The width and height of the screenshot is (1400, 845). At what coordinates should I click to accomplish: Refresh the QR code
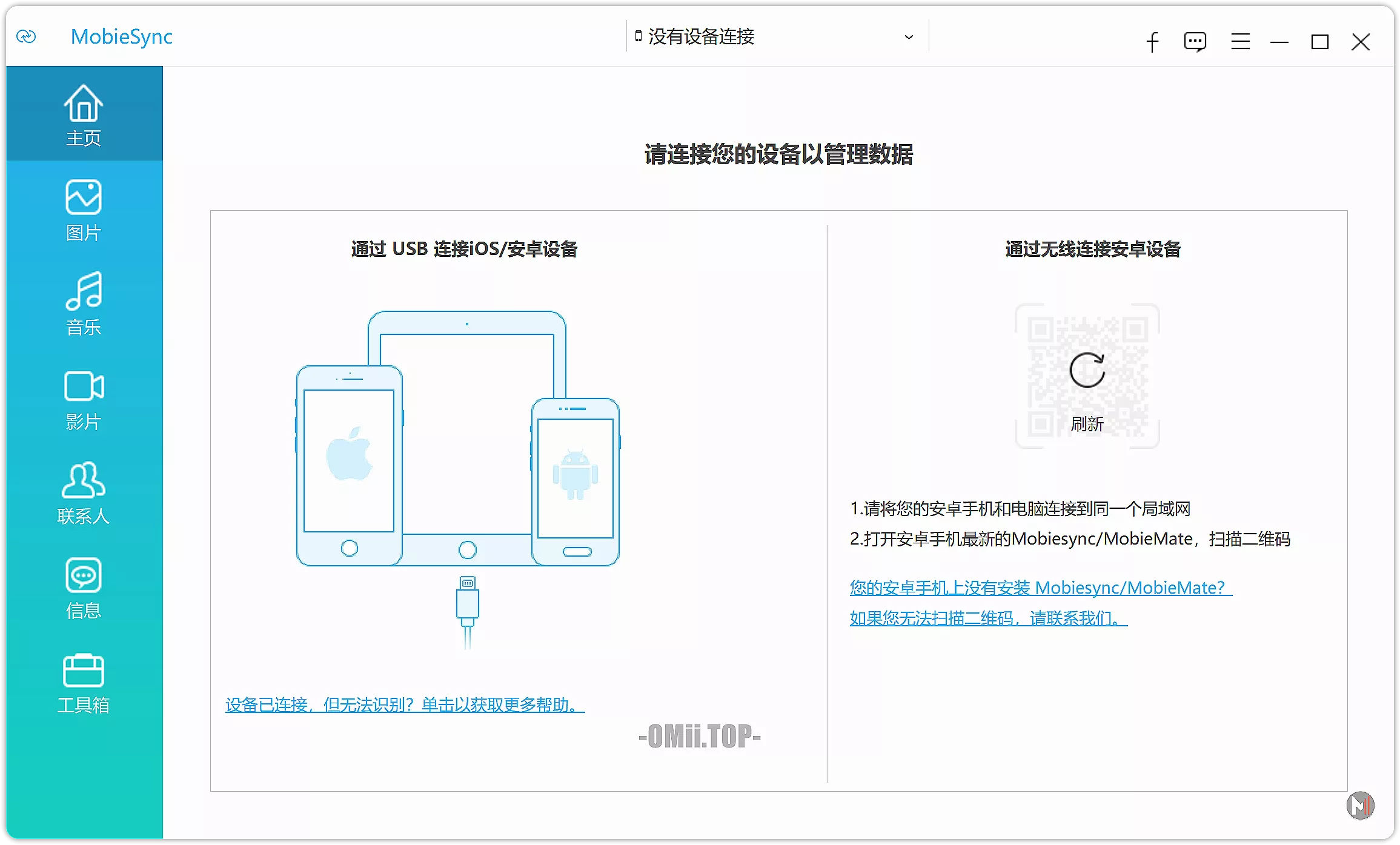click(1087, 376)
